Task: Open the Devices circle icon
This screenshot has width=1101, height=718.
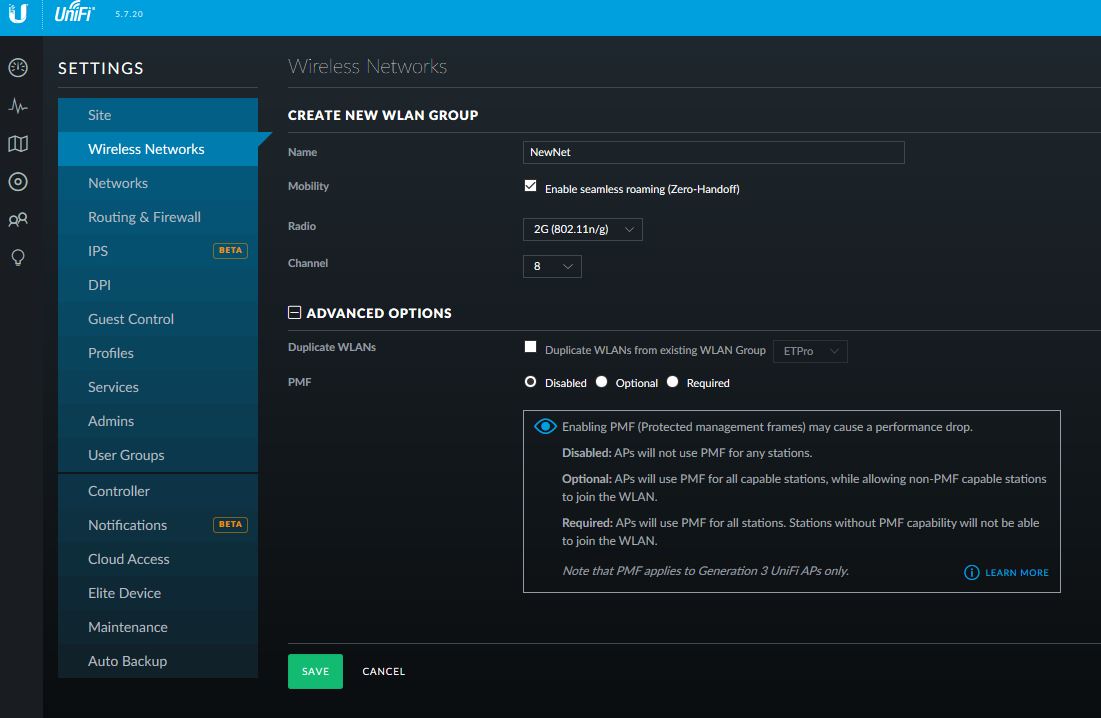Action: [x=18, y=182]
